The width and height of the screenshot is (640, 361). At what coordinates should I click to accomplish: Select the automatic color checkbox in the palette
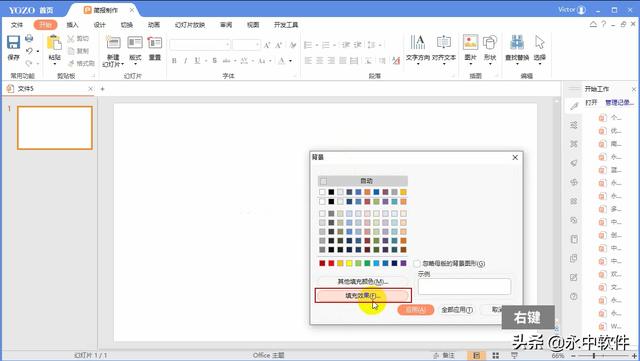point(323,181)
